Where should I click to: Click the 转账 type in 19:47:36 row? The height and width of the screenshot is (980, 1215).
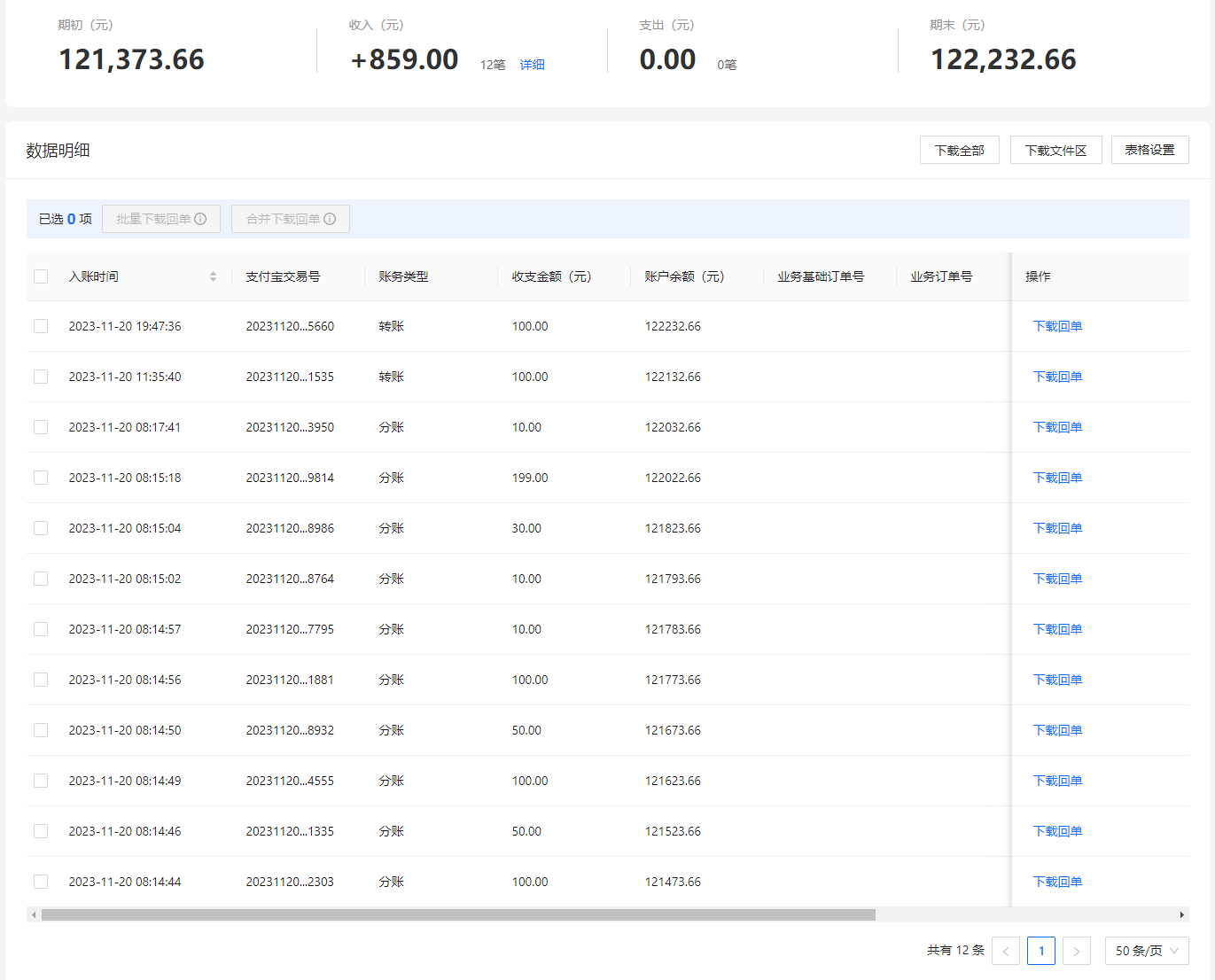(x=392, y=326)
